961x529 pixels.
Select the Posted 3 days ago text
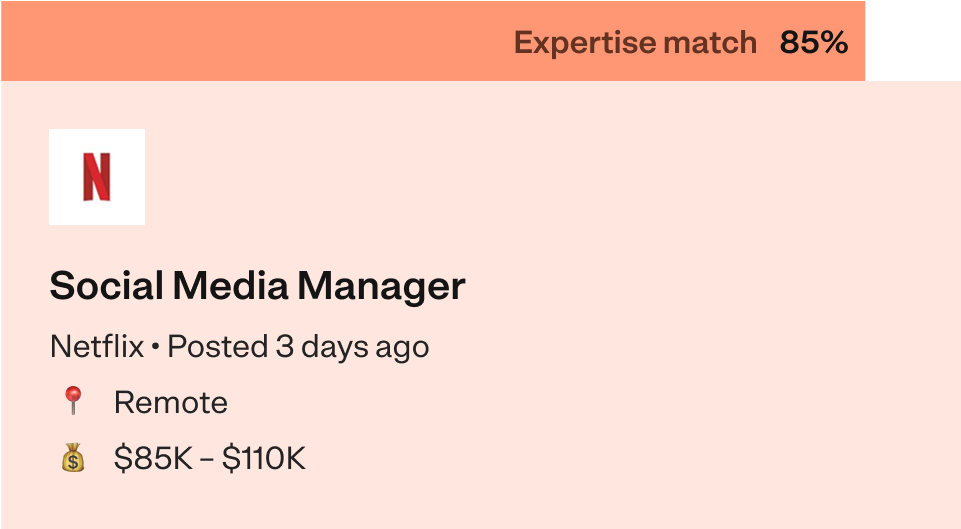[x=298, y=348]
